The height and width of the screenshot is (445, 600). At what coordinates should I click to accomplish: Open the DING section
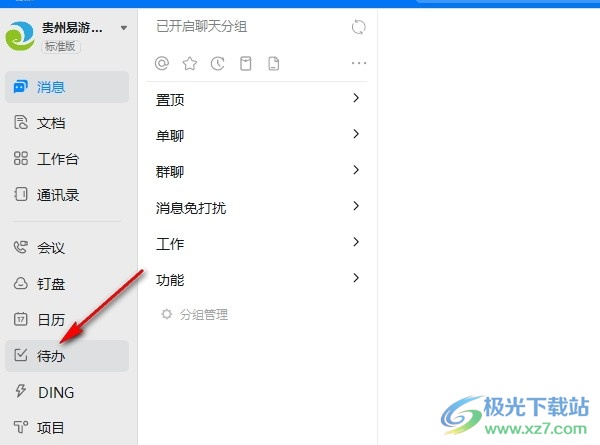pos(67,392)
